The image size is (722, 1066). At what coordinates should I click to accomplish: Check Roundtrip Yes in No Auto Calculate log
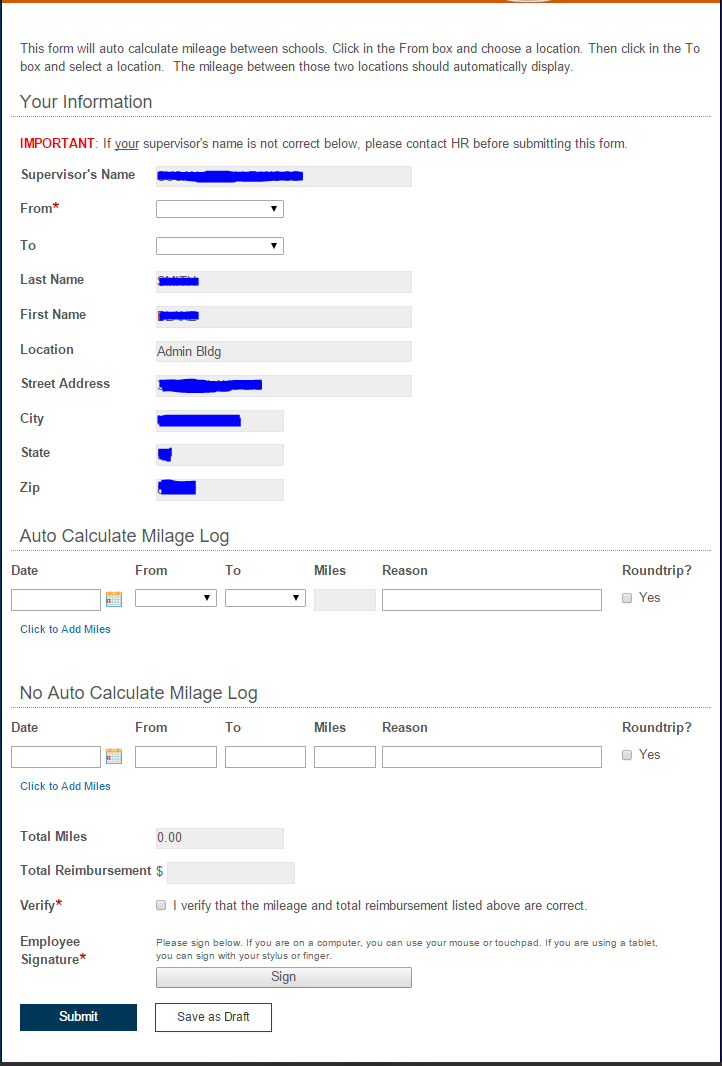click(627, 755)
